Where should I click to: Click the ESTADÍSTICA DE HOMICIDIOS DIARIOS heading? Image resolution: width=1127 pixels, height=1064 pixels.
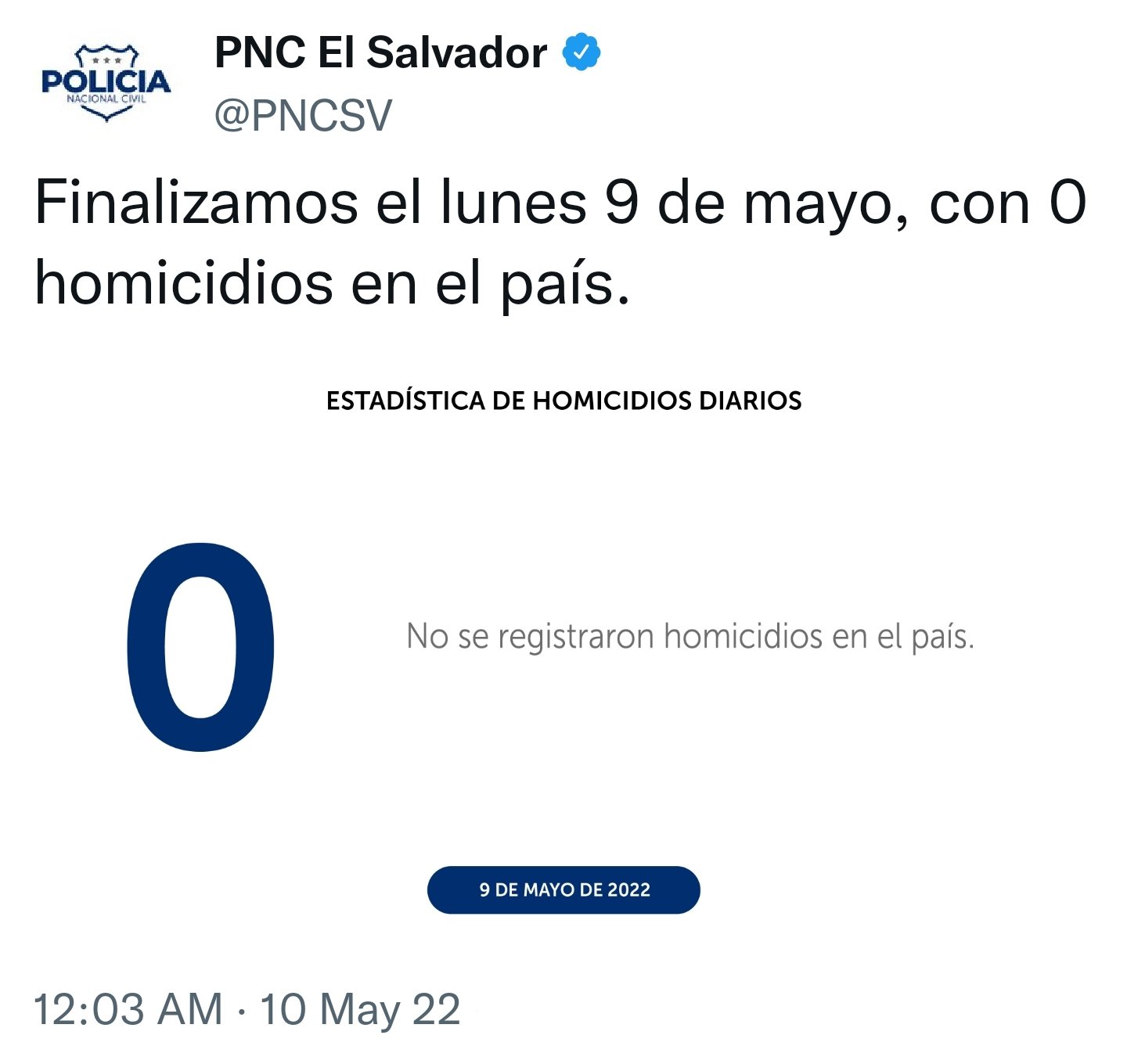point(563,401)
